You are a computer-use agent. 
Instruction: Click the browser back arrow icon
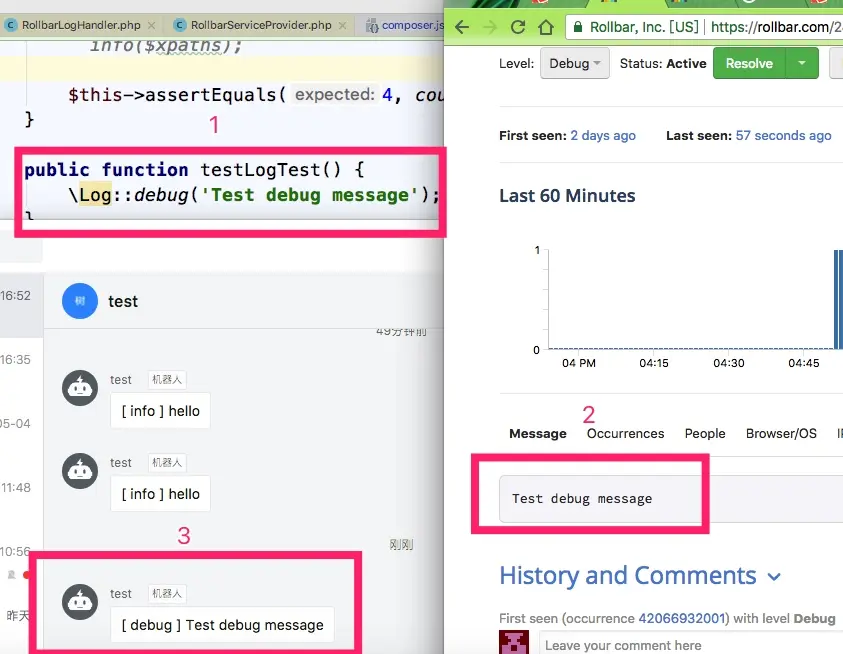(462, 27)
